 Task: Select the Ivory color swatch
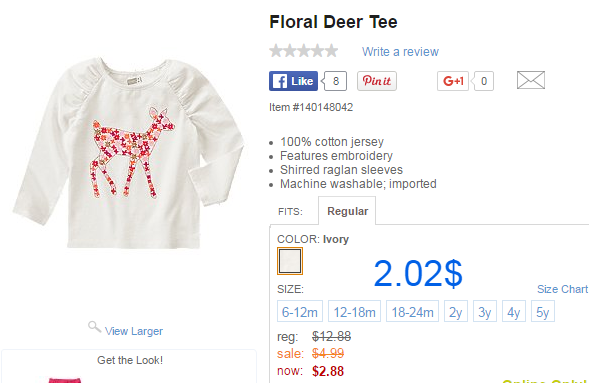(x=290, y=261)
